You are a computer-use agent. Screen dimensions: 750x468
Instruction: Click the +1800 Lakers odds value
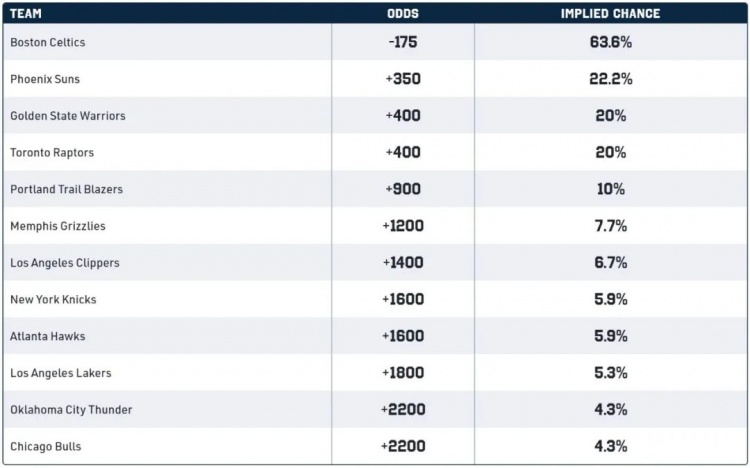coord(403,373)
